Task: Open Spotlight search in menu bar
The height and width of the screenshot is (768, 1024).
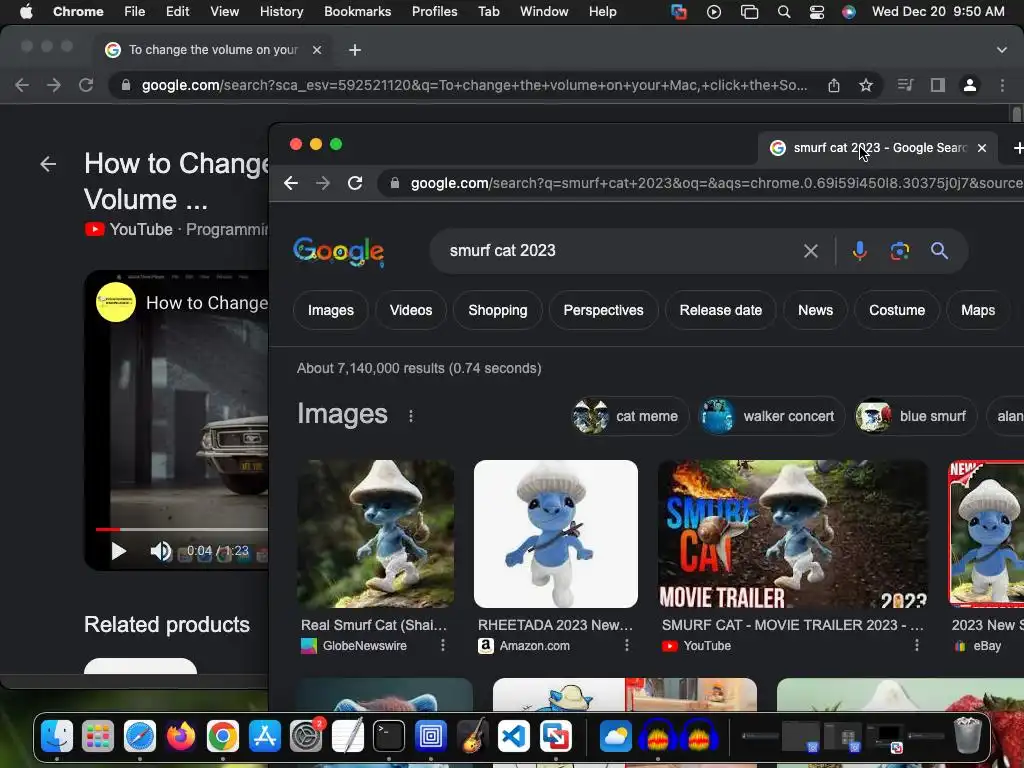Action: pyautogui.click(x=784, y=12)
